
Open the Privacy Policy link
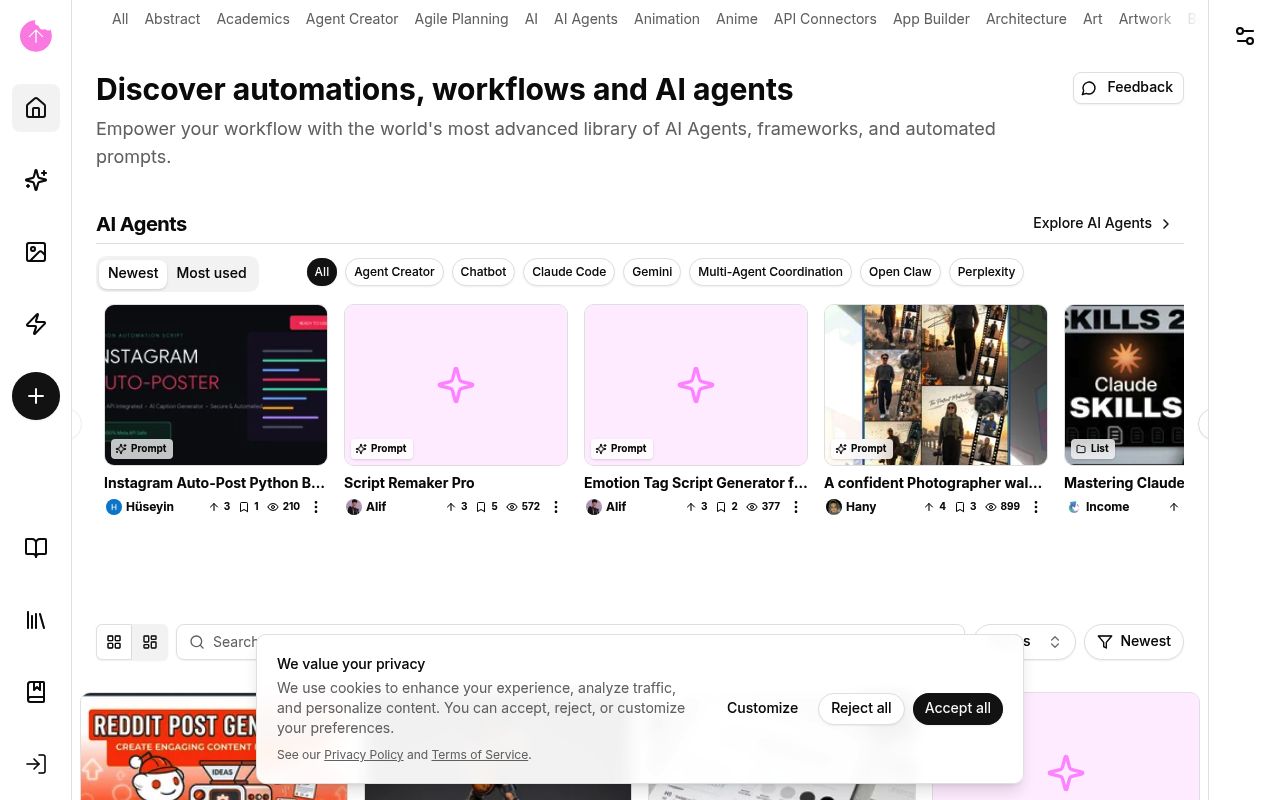(x=364, y=755)
